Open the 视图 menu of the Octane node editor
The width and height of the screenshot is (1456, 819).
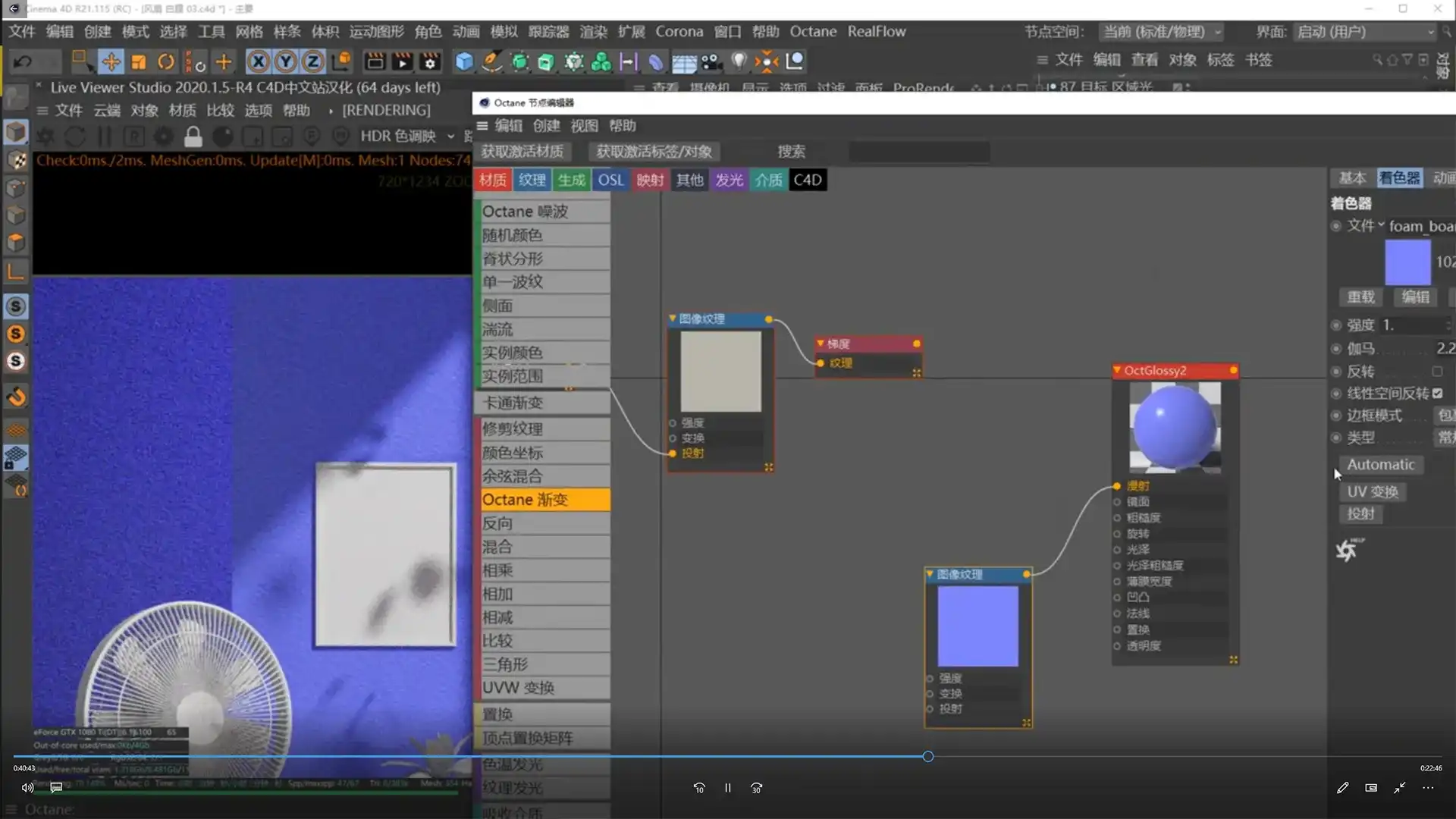(x=584, y=126)
